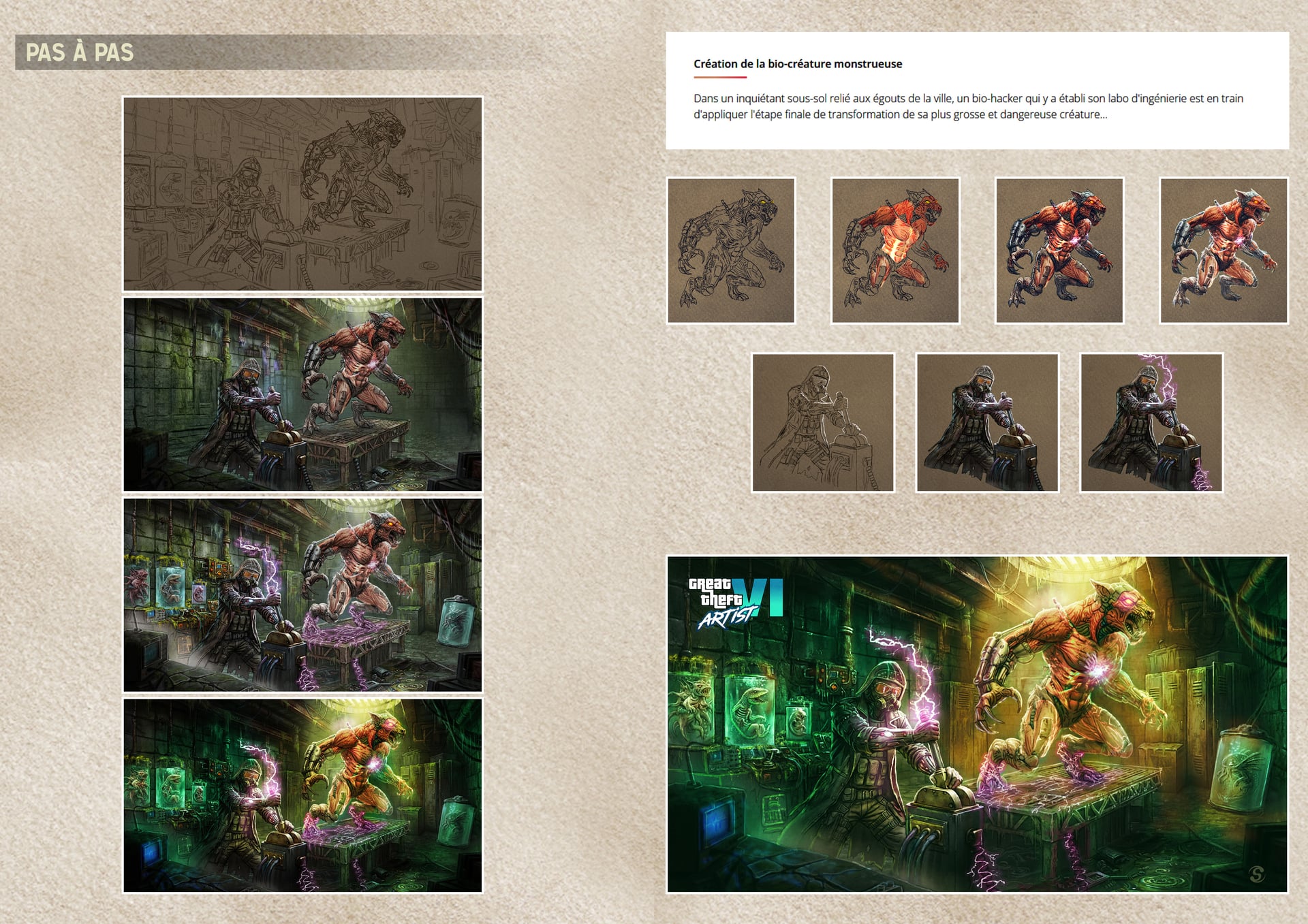View the colored bio-hacker thumbnail without lightning
Image resolution: width=1308 pixels, height=924 pixels.
[987, 422]
